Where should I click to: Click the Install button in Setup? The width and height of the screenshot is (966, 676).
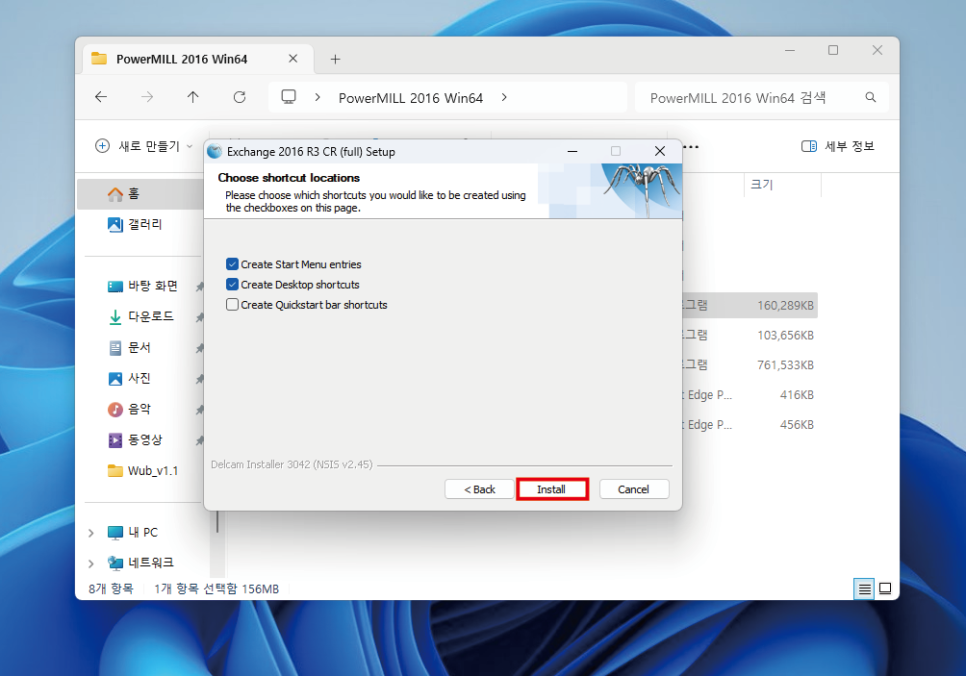pos(551,489)
